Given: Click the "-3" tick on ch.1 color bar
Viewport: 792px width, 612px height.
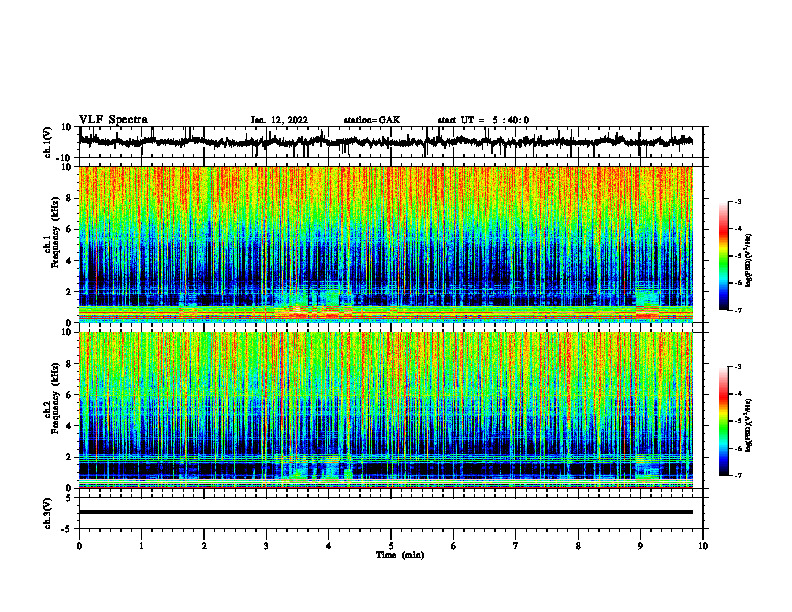Looking at the screenshot, I should click(x=738, y=202).
